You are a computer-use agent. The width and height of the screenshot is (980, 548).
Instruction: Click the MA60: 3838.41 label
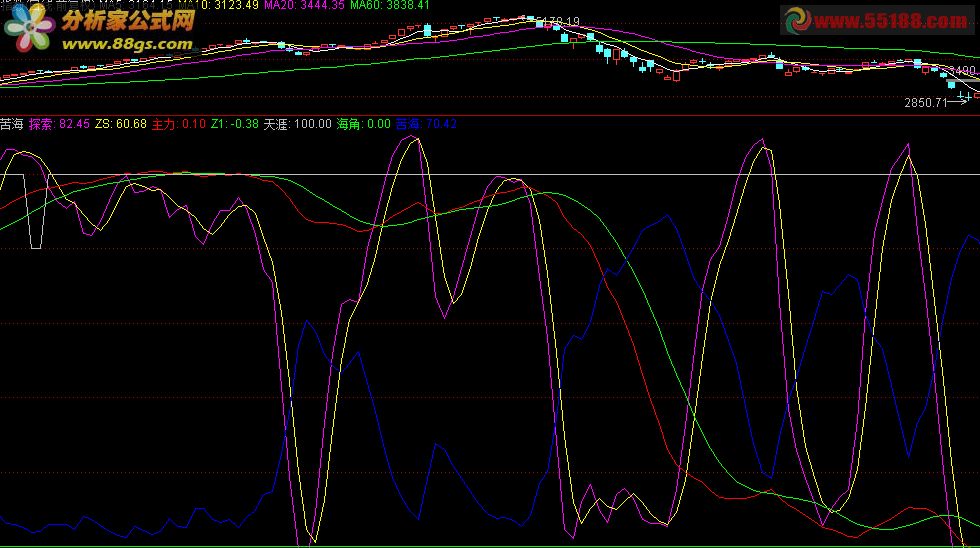tap(390, 5)
